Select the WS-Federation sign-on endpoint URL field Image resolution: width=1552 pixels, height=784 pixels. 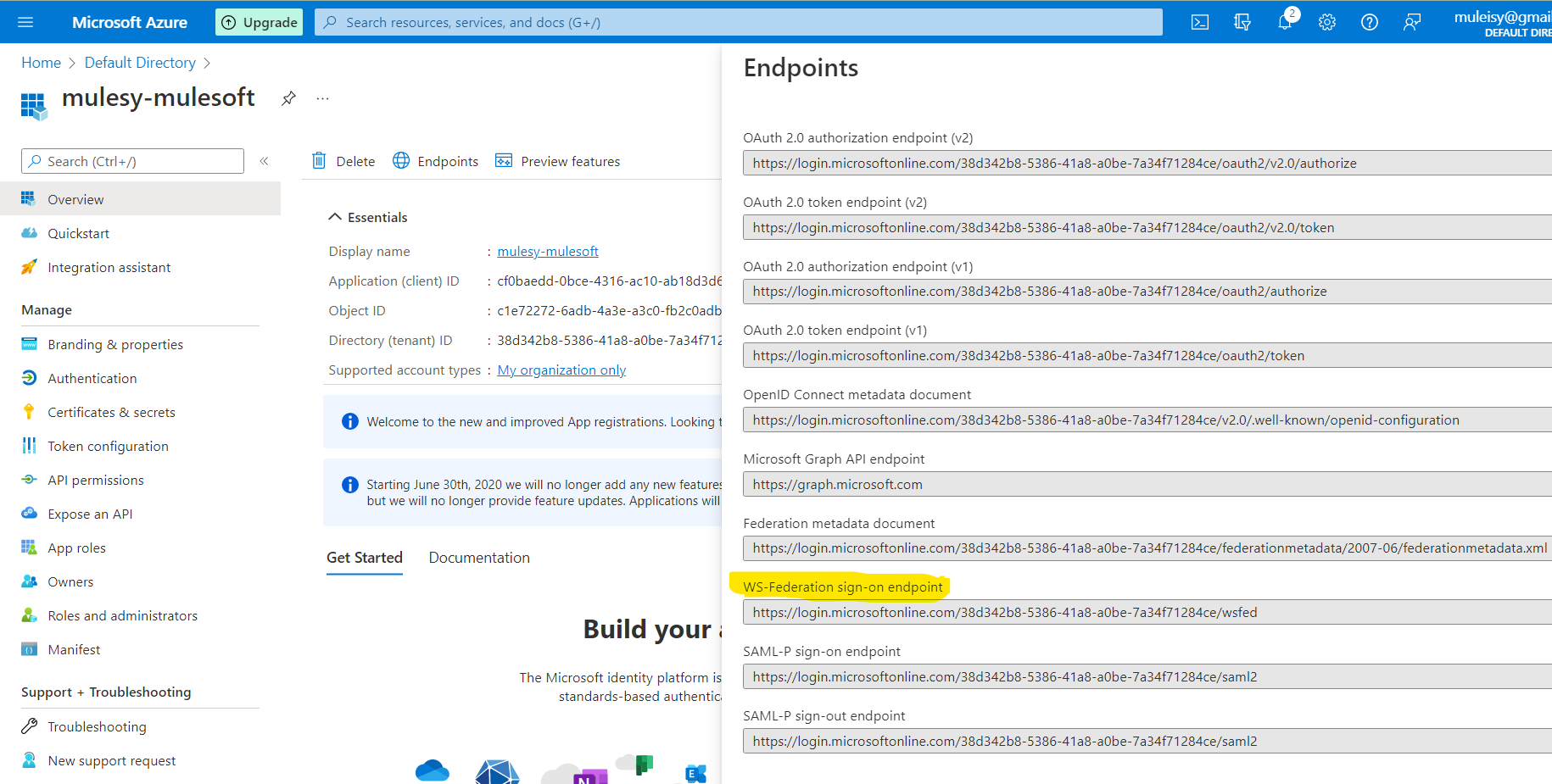(x=1145, y=613)
